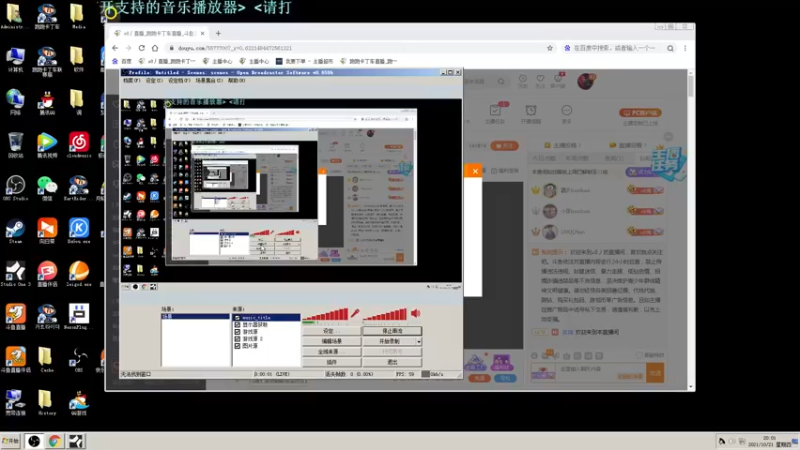Toggle music_title source checkbox
800x450 pixels.
[x=237, y=318]
